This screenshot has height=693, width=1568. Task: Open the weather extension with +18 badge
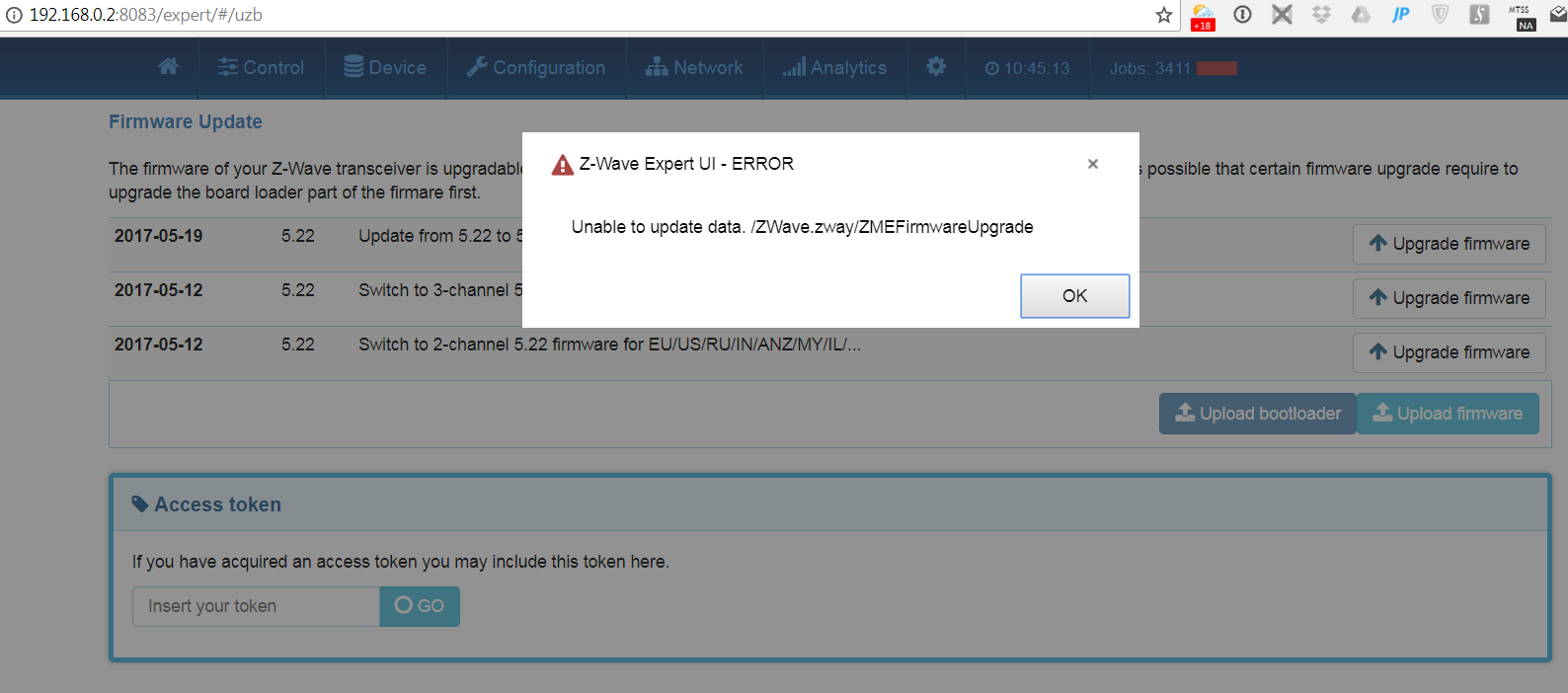pos(1203,16)
